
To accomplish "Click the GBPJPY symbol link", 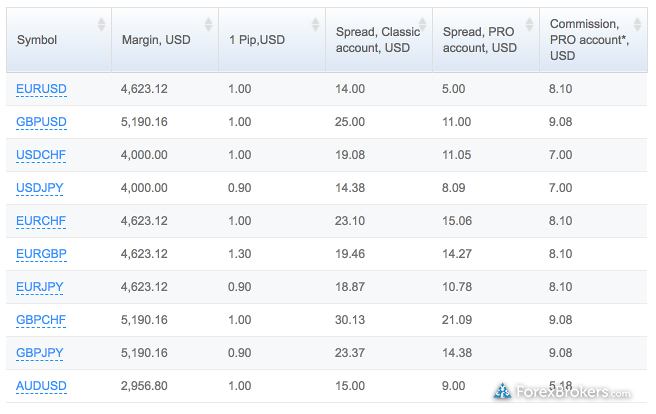I will 39,353.
